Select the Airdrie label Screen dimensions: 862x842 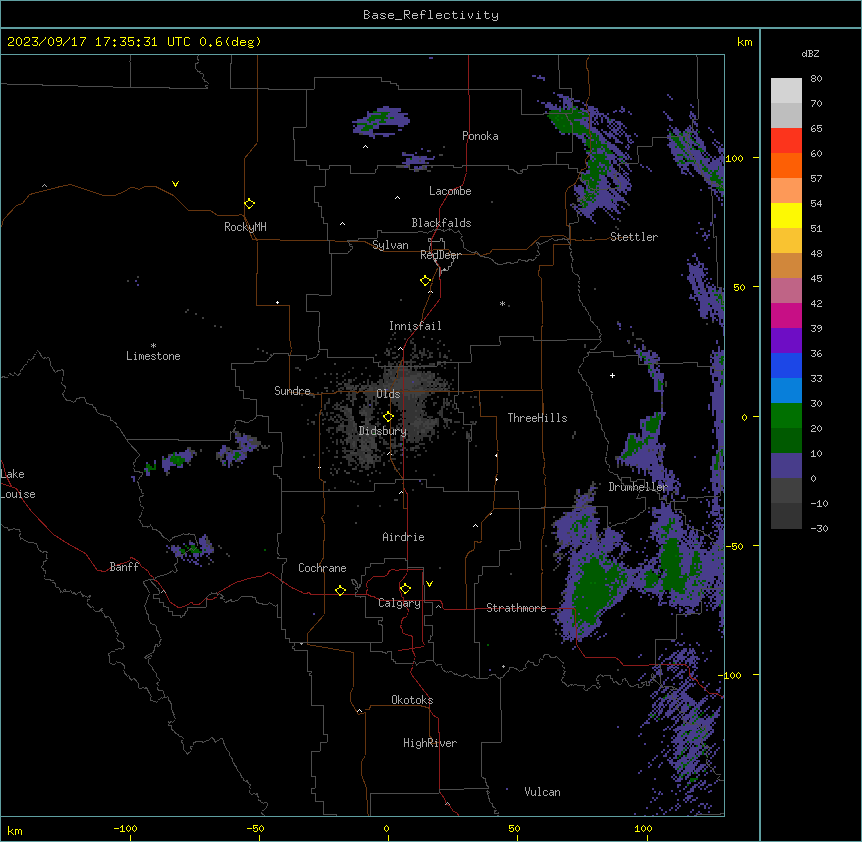point(403,537)
